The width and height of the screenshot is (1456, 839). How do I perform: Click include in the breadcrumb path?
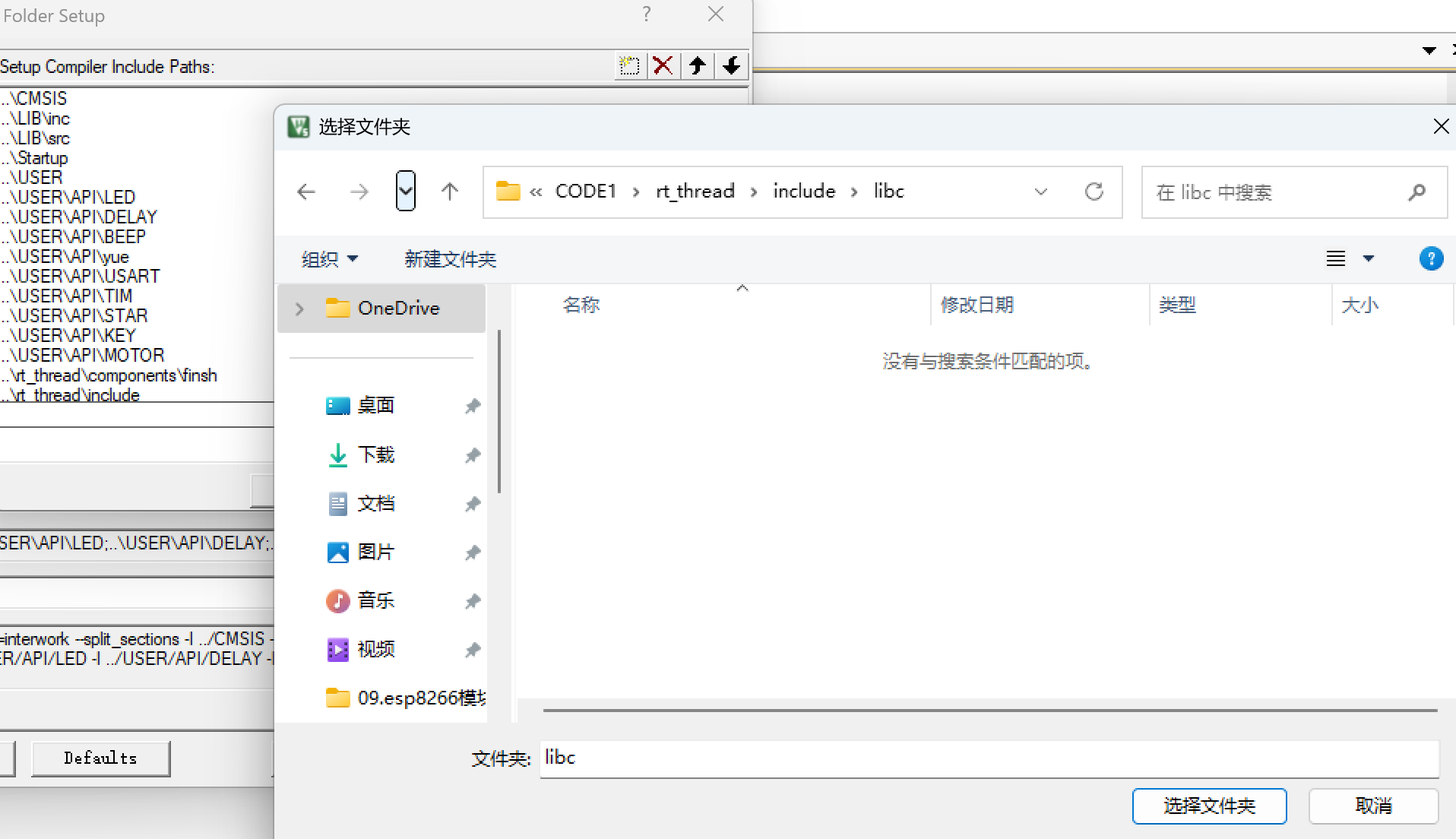[x=804, y=191]
